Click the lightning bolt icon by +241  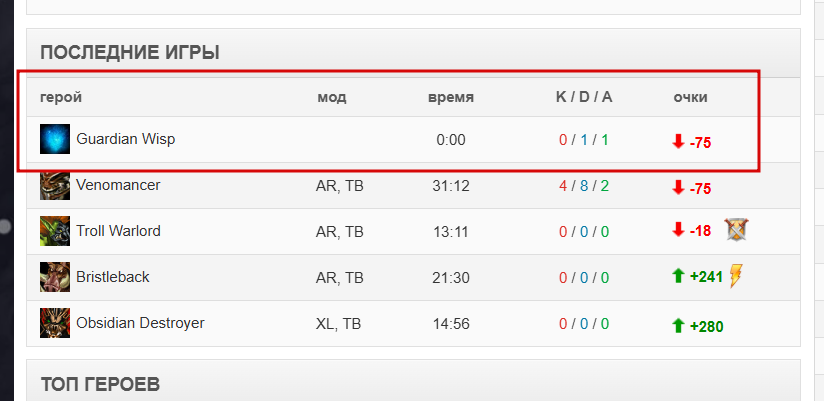(x=736, y=276)
